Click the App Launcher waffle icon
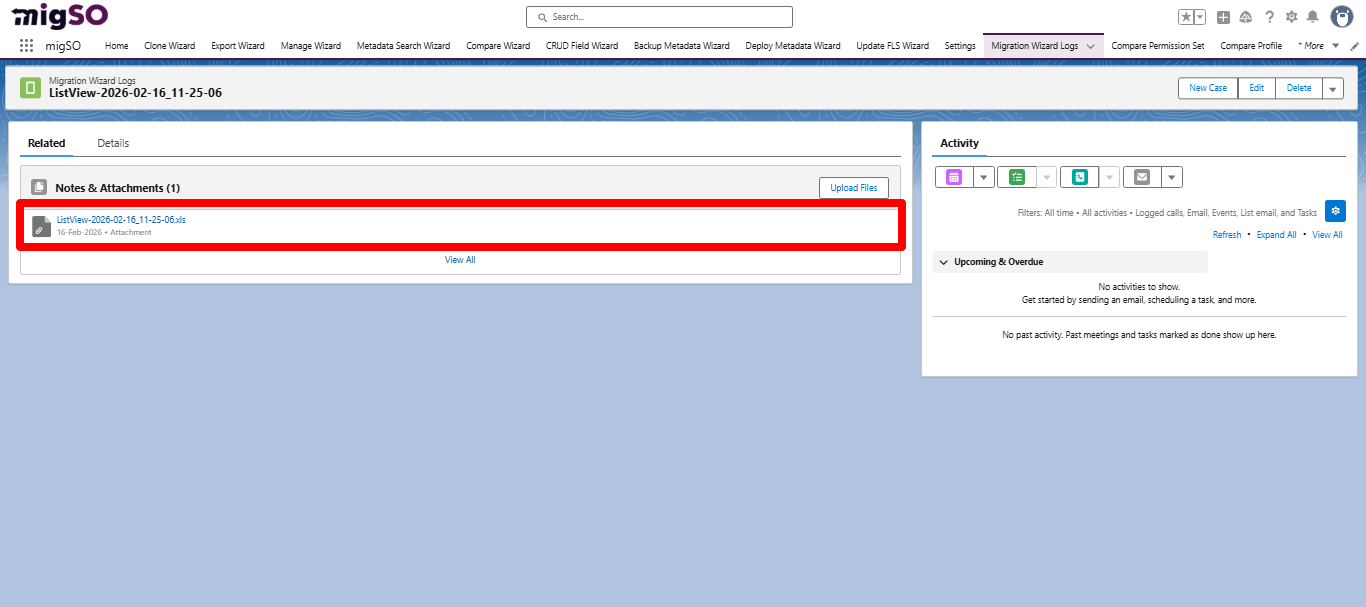 coord(27,45)
